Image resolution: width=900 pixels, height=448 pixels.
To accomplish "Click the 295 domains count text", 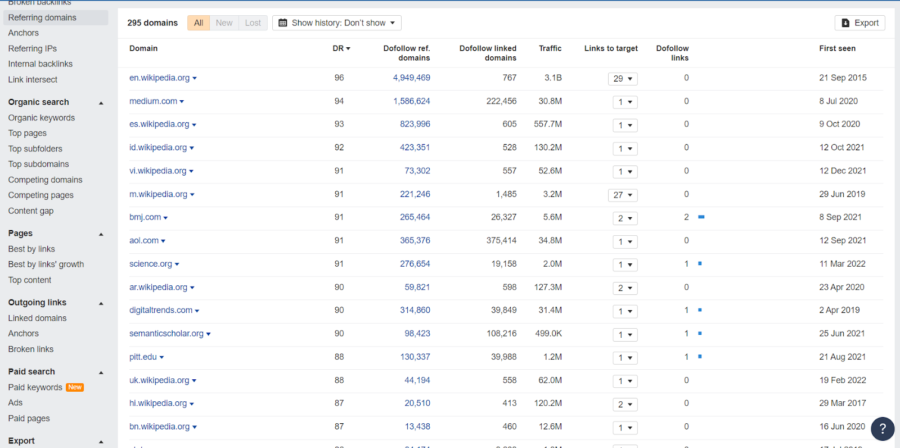I will click(x=153, y=23).
